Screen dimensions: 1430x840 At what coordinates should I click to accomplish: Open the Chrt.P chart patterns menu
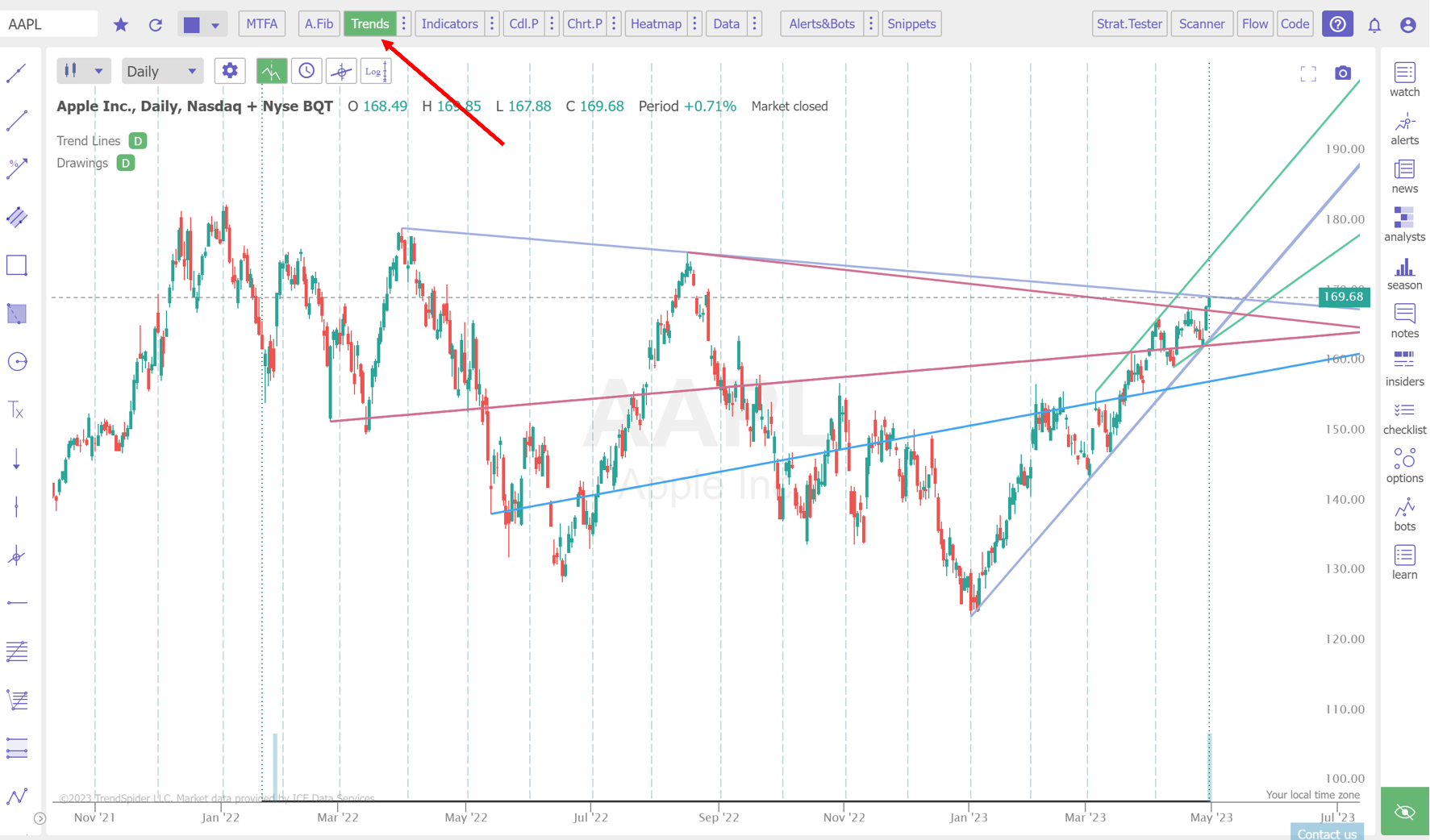585,24
